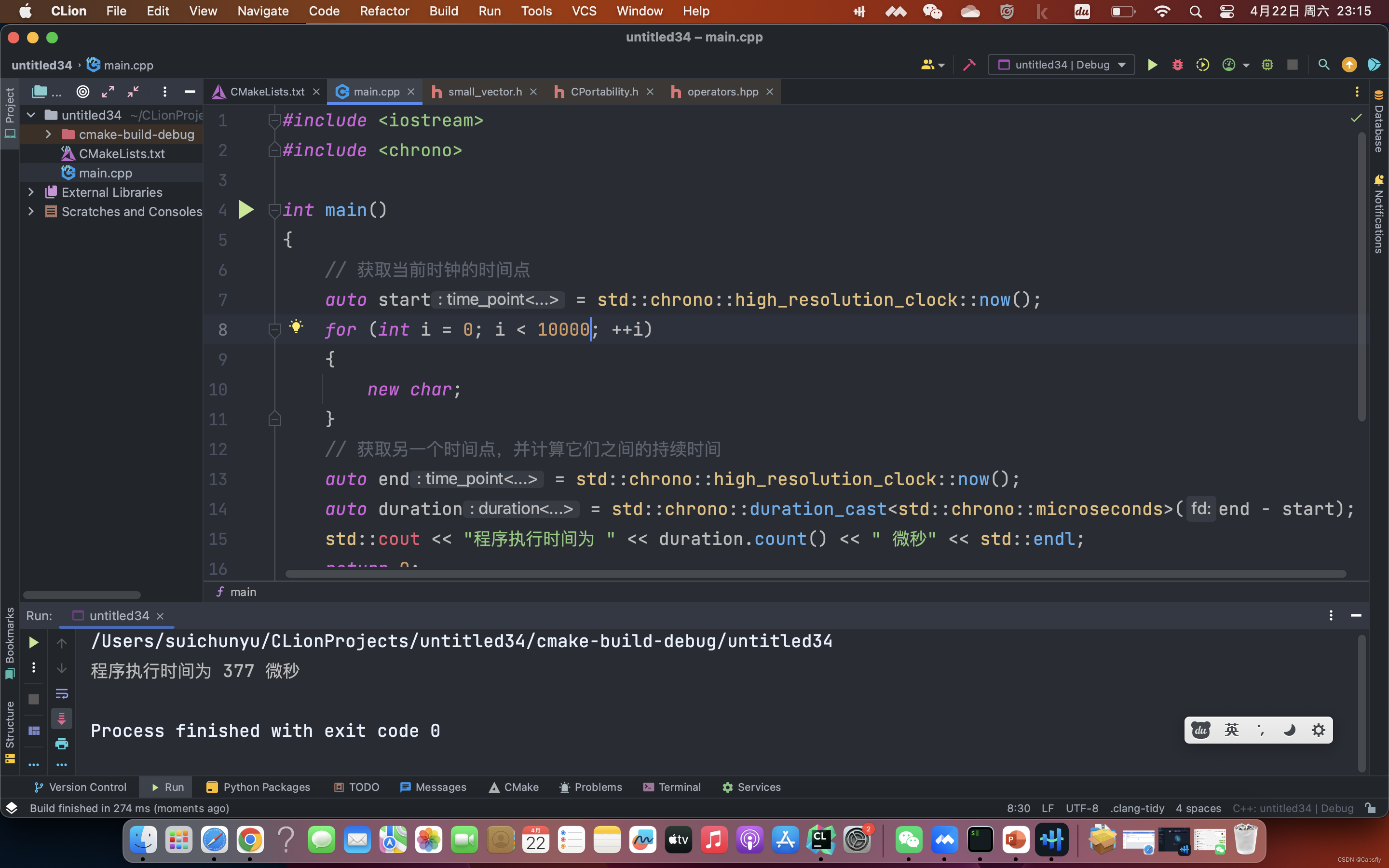Expand External Libraries tree node
Viewport: 1389px width, 868px height.
click(x=31, y=192)
